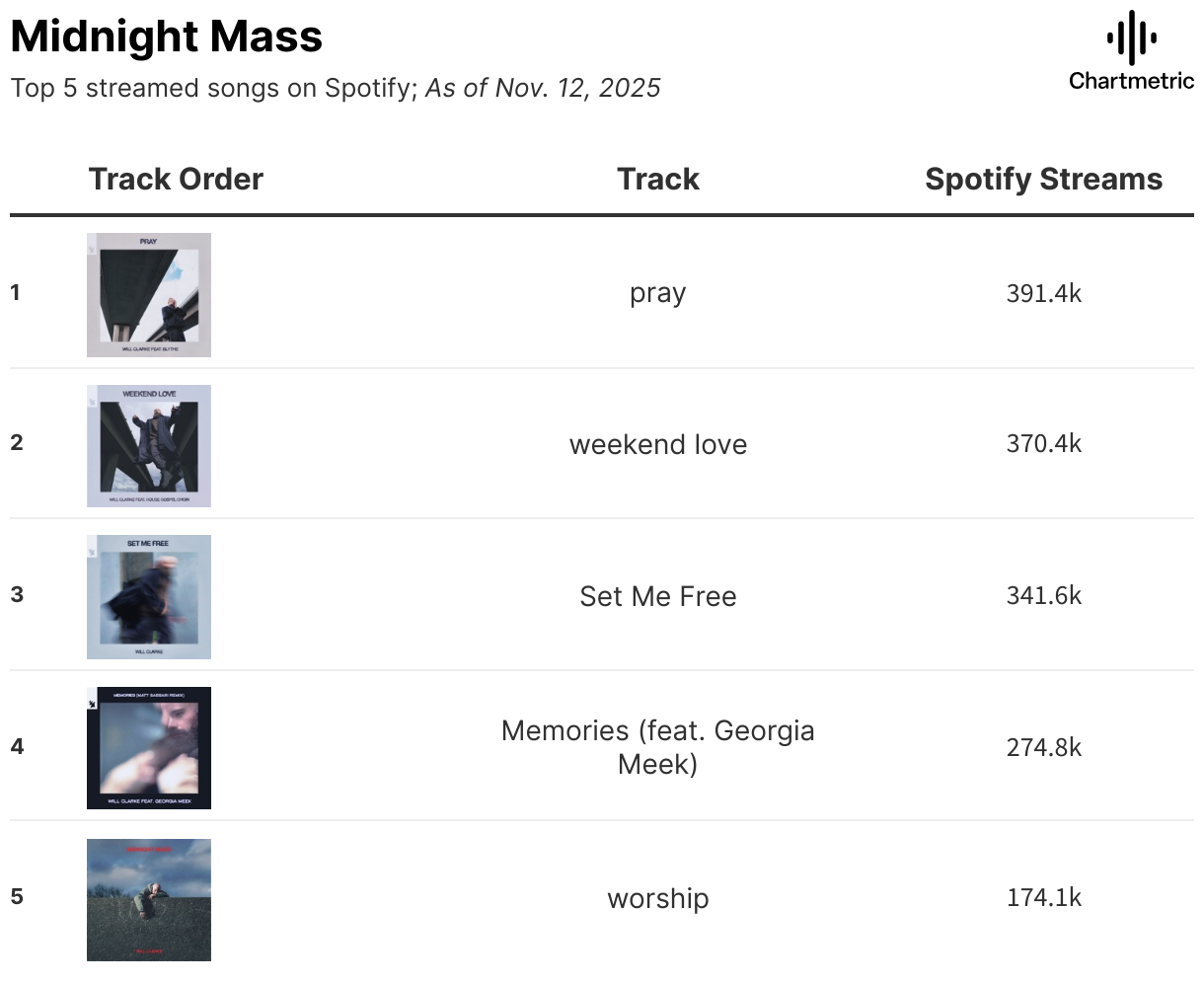
Task: Click the Memories remix album artwork
Action: click(149, 748)
